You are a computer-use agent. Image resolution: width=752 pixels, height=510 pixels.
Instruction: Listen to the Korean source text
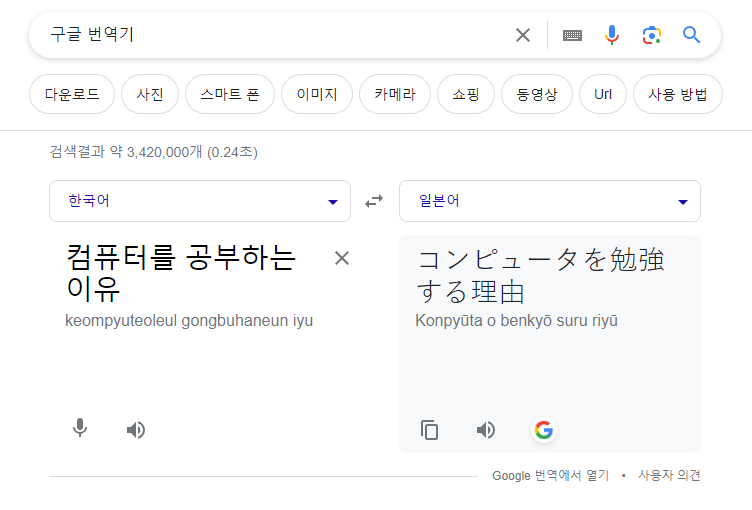click(136, 430)
